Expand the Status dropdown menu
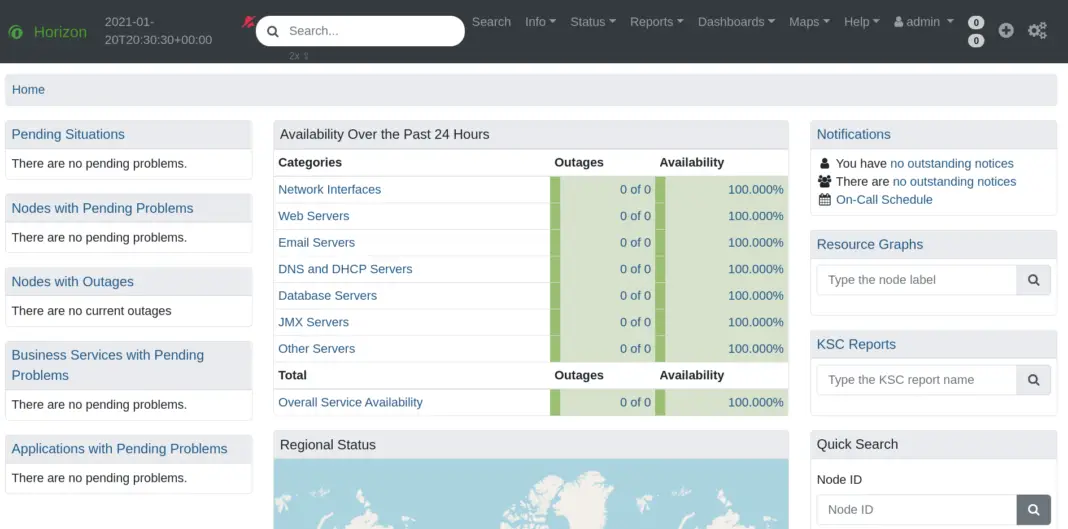The width and height of the screenshot is (1068, 529). coord(593,22)
